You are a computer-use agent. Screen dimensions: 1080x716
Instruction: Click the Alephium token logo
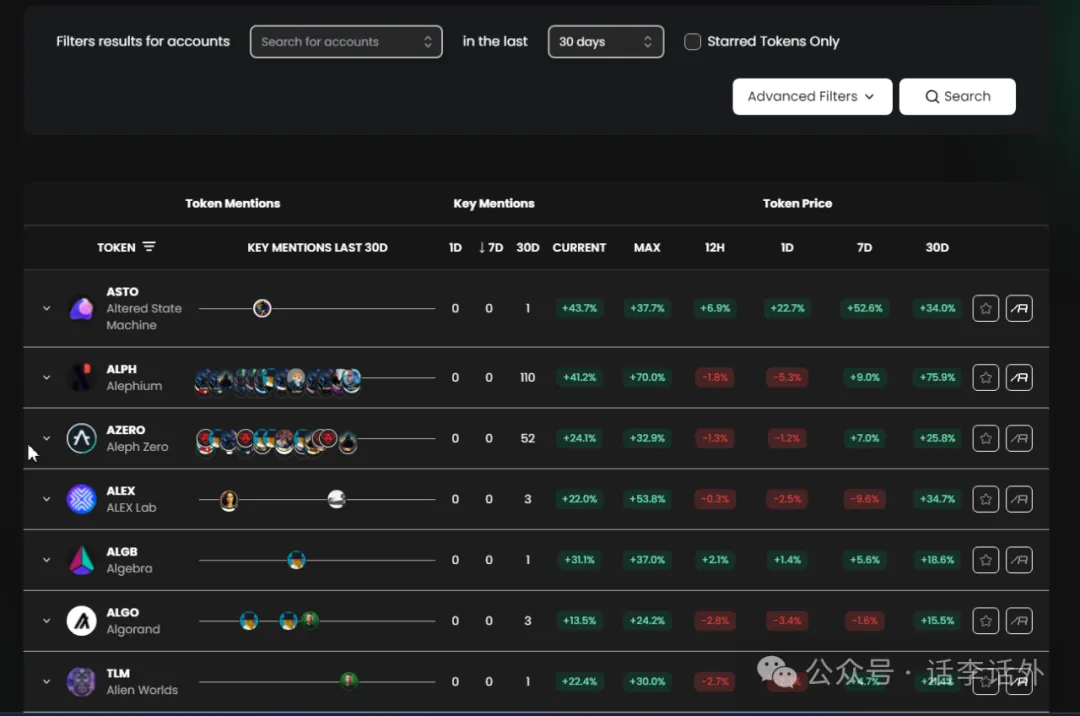(x=81, y=377)
